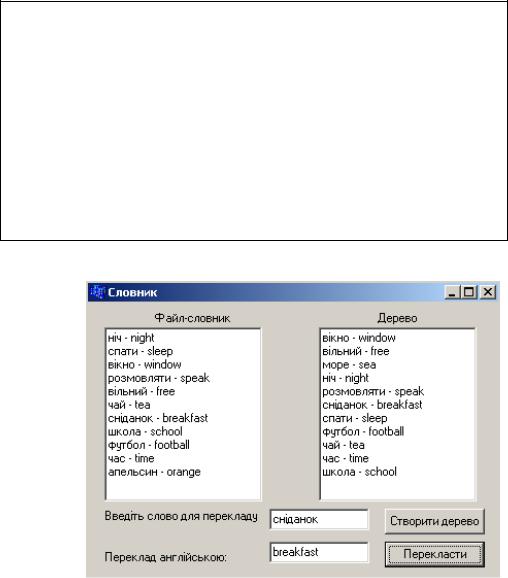Viewport: 508px width, 578px height.
Task: Select 'спати - sleep' in the Дерево list
Action: [355, 418]
